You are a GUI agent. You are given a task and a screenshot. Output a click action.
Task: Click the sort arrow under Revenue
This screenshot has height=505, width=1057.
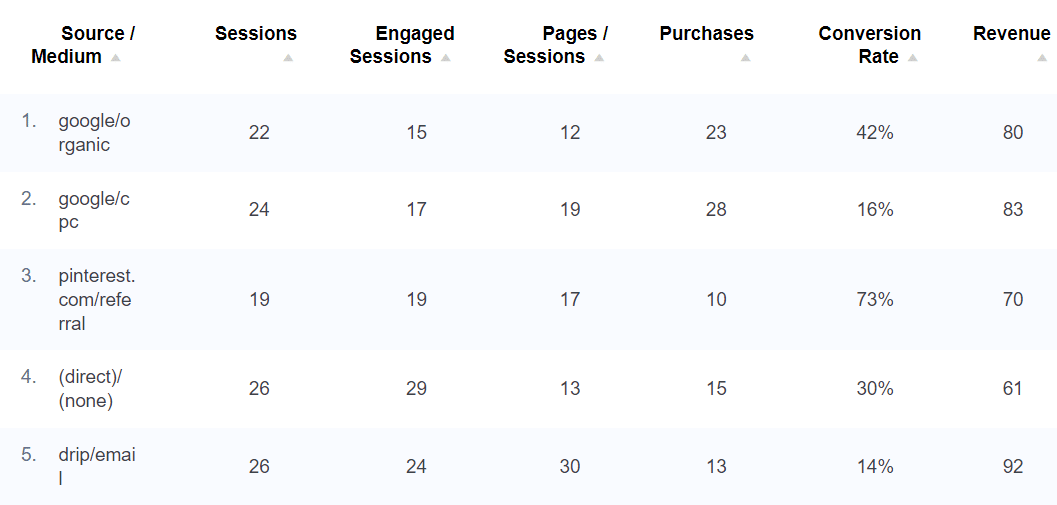tap(1042, 58)
